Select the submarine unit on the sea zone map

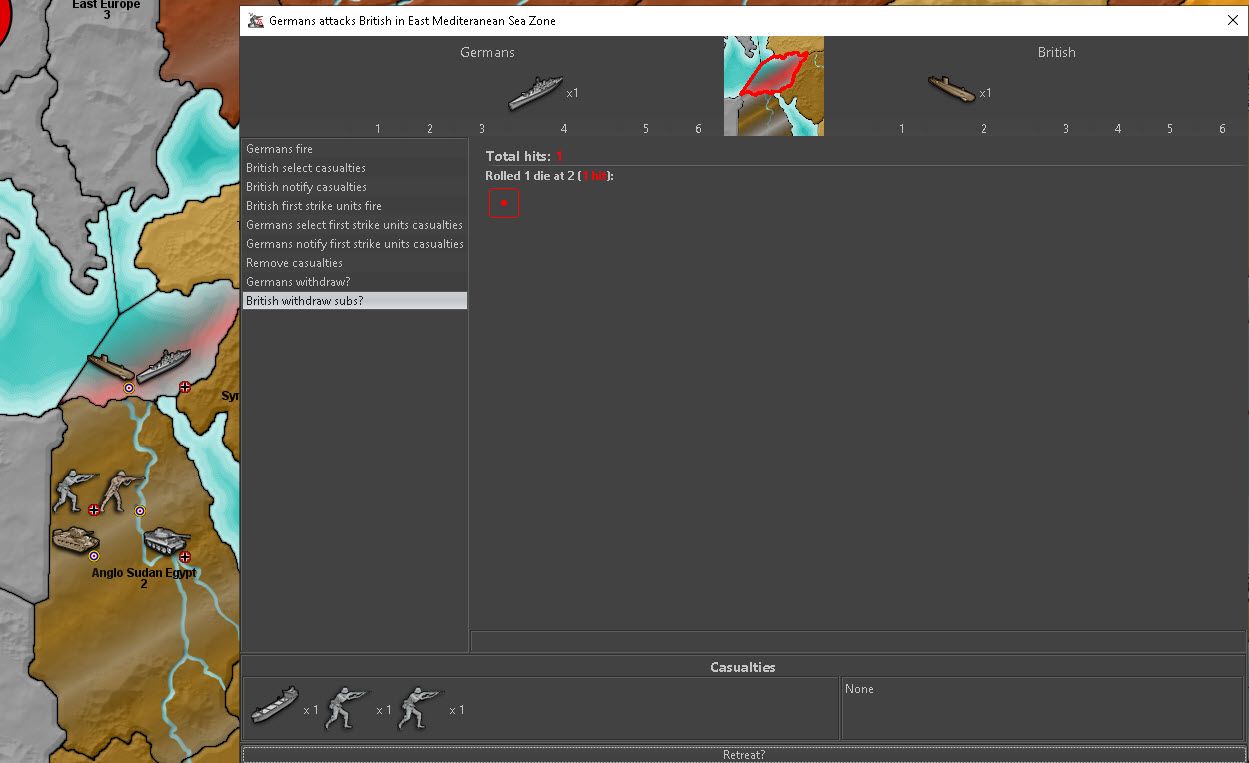(x=110, y=366)
